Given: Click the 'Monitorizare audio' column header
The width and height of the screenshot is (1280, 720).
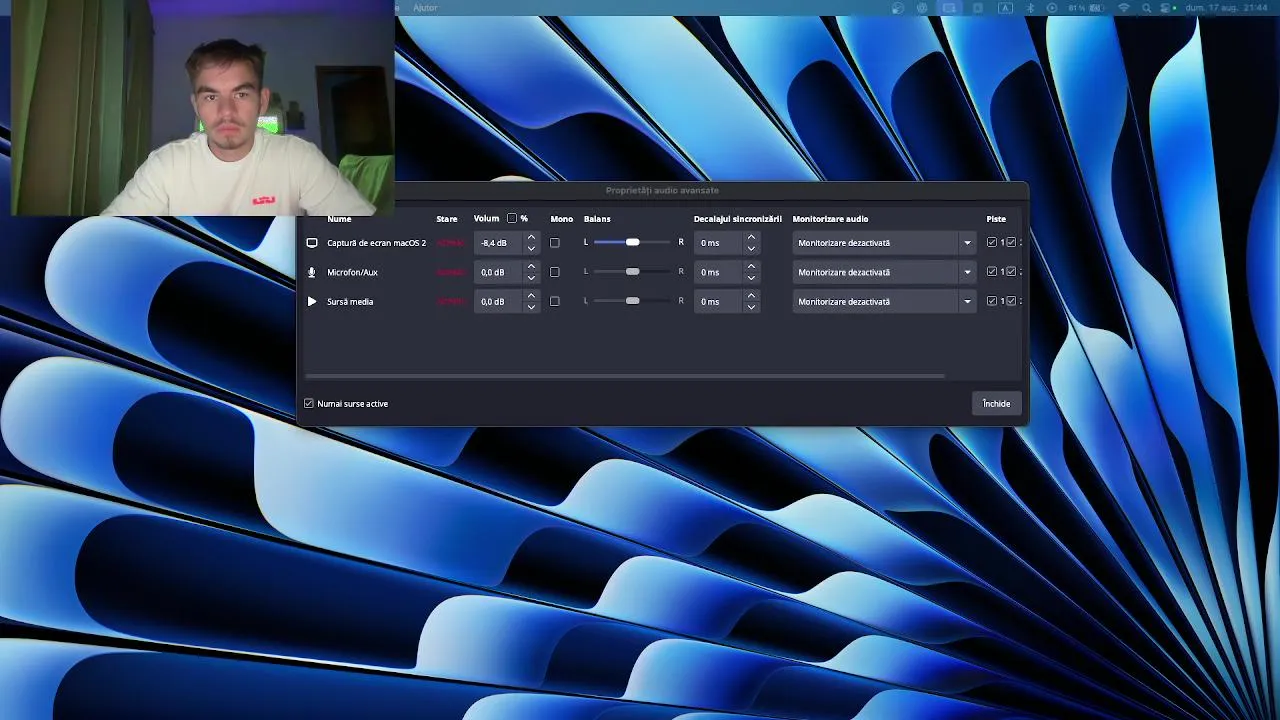Looking at the screenshot, I should click(830, 219).
